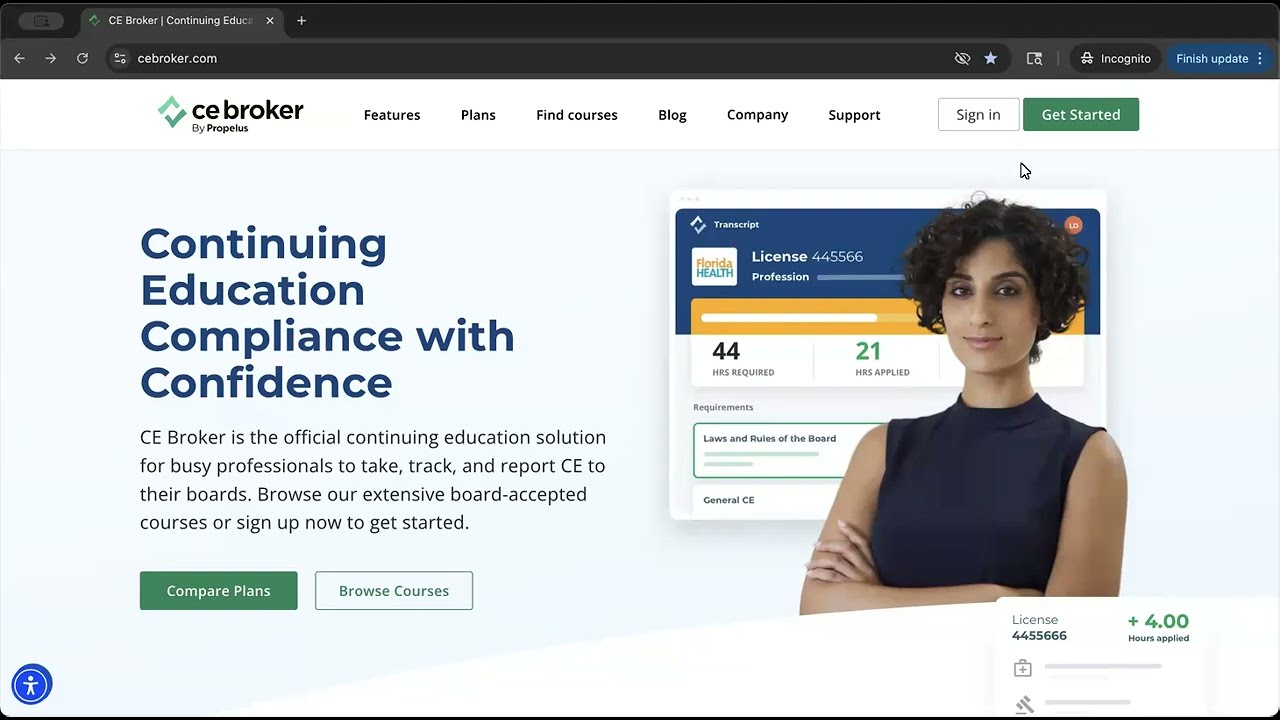This screenshot has height=720, width=1280.
Task: Click the tab list button at top left
Action: (x=41, y=20)
